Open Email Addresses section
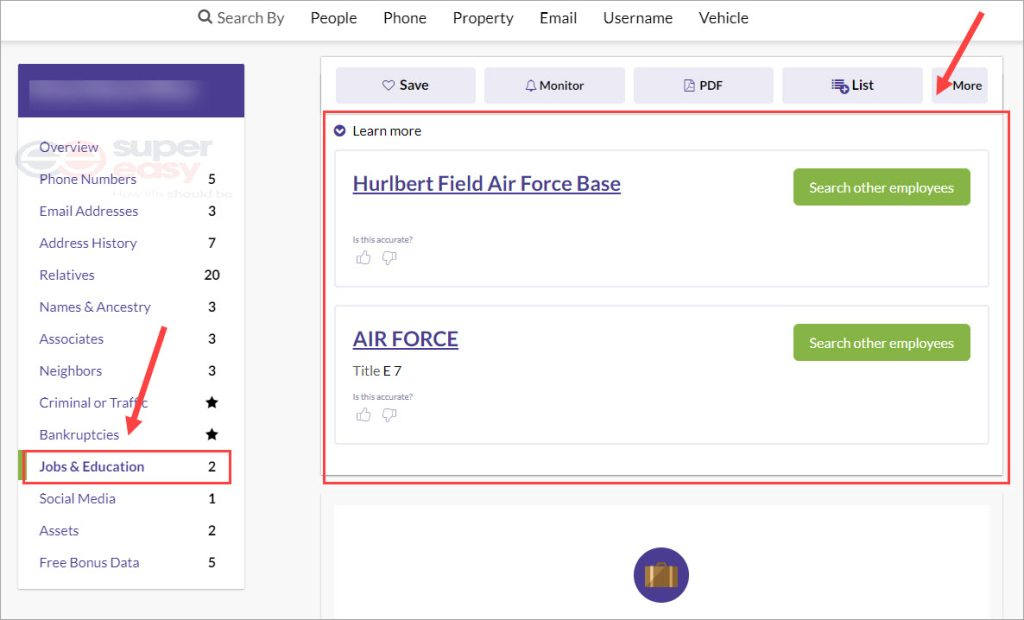This screenshot has width=1024, height=620. [x=89, y=211]
